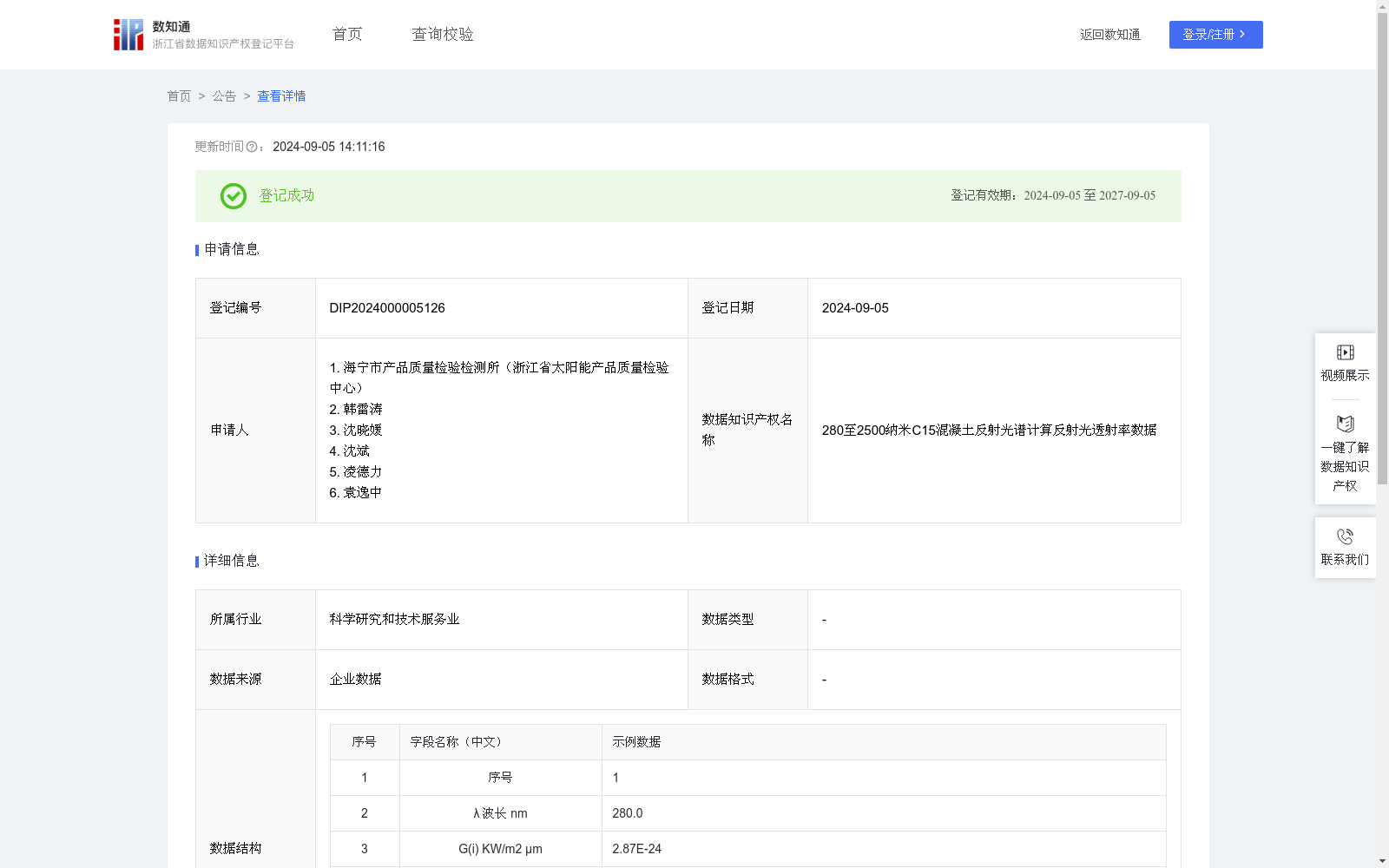
Task: Select registration number DIP2024000005126
Action: coord(387,308)
